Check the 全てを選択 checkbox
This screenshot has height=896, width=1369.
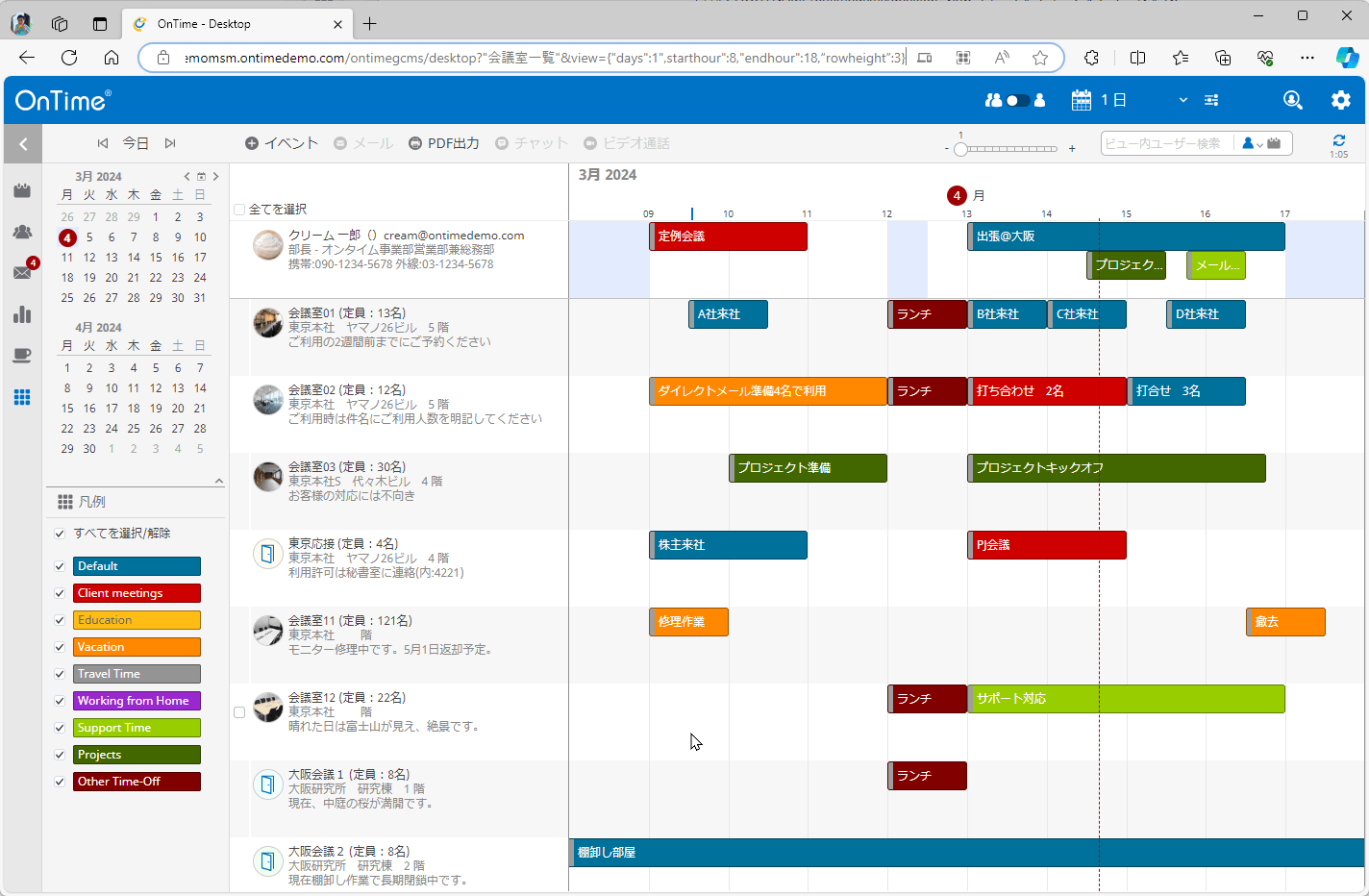click(x=239, y=210)
